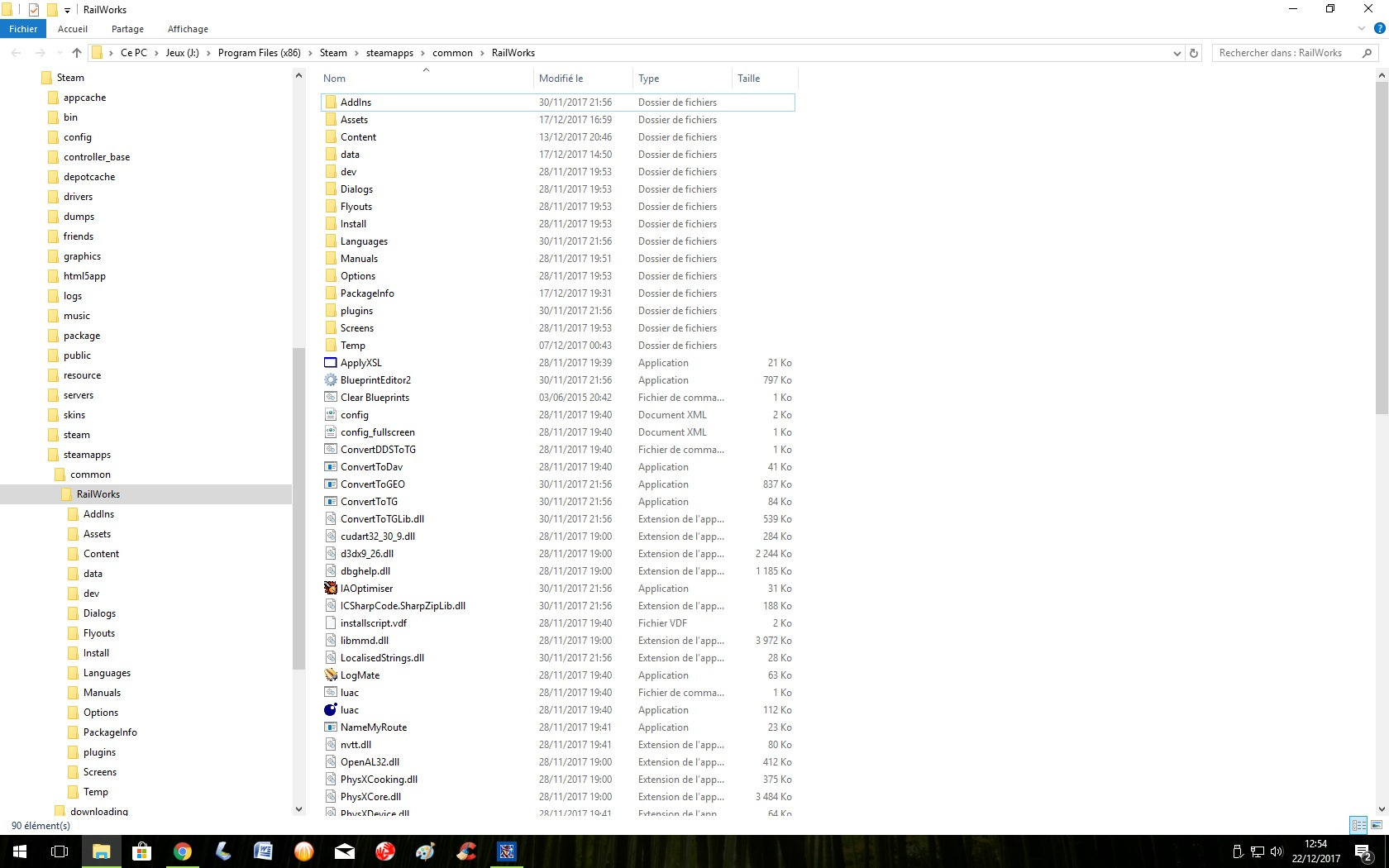Screen dimensions: 1389x868
Task: Select the ICSharpCode.SharpZipLib.dll file name
Action: tap(403, 606)
